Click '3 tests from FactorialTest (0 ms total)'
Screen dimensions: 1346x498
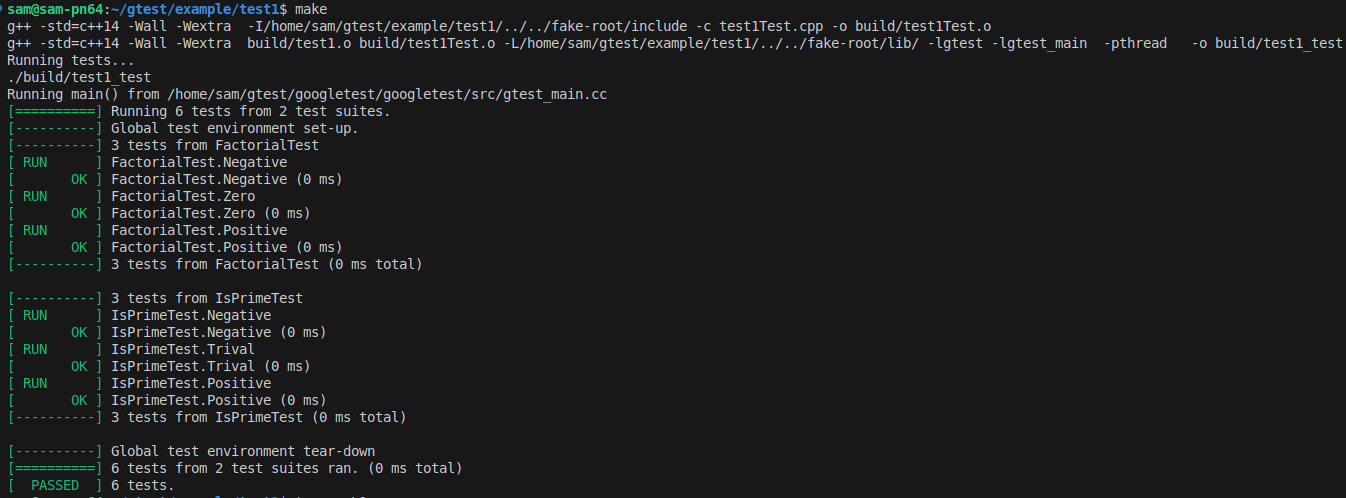click(x=267, y=264)
